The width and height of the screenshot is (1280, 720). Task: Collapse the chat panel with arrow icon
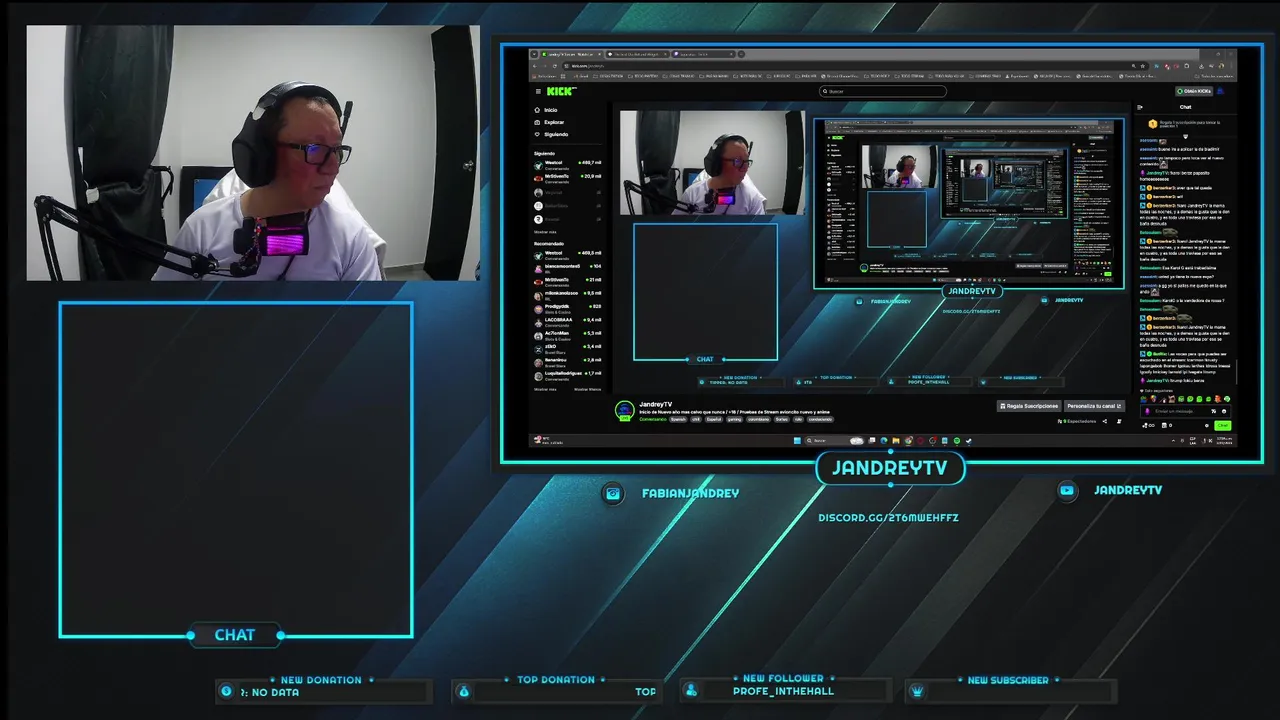coord(1140,107)
